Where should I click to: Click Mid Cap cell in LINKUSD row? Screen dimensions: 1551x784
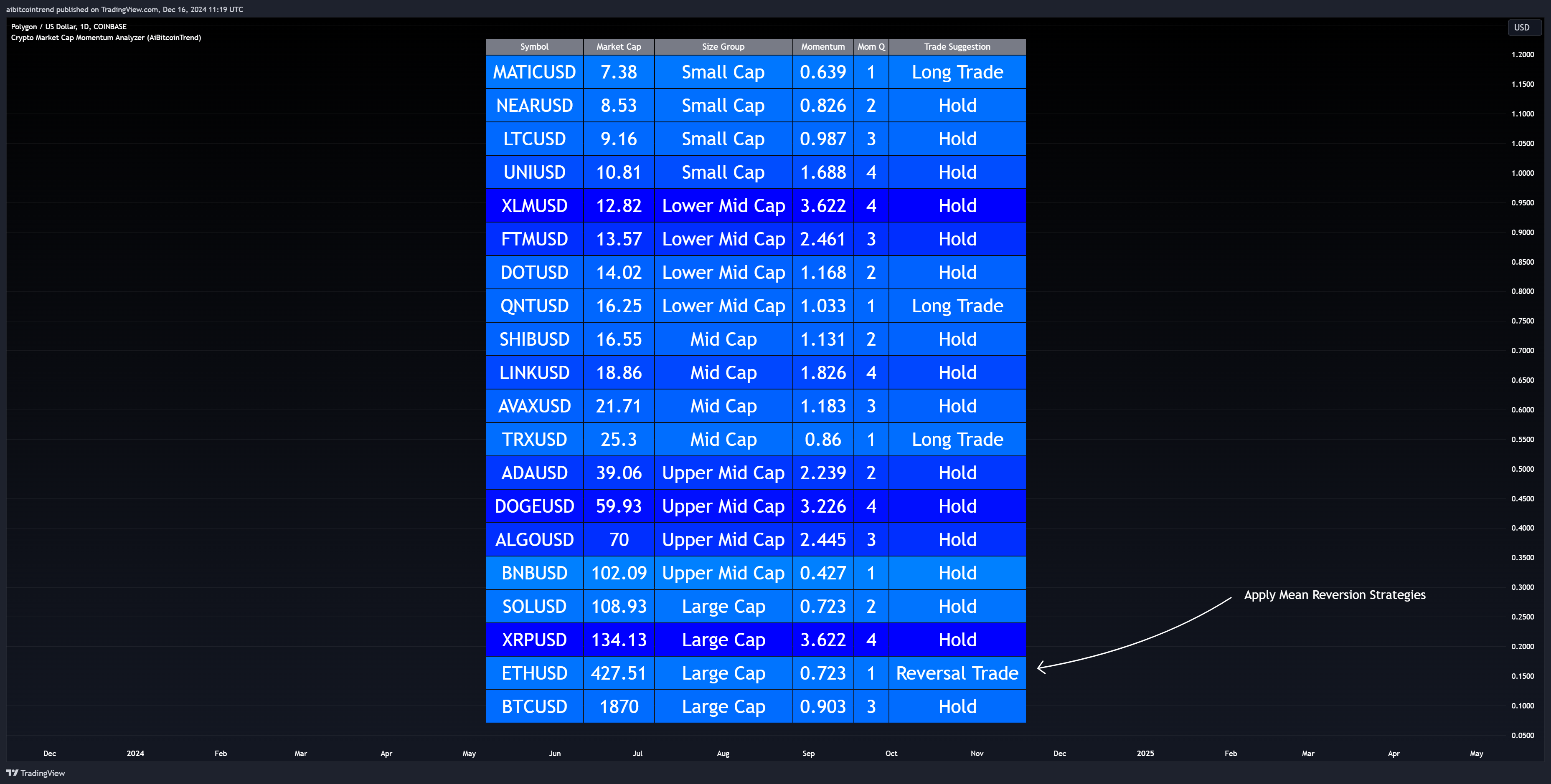[x=723, y=372]
